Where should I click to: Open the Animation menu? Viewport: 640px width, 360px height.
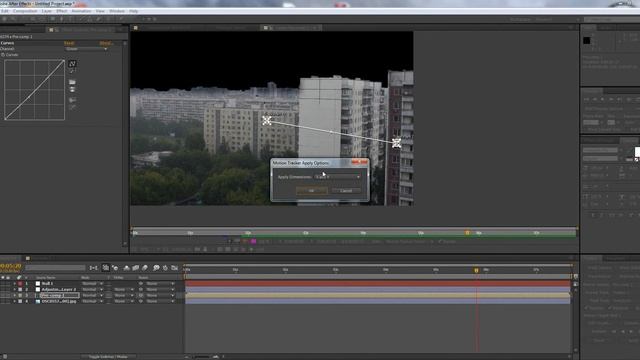point(82,11)
